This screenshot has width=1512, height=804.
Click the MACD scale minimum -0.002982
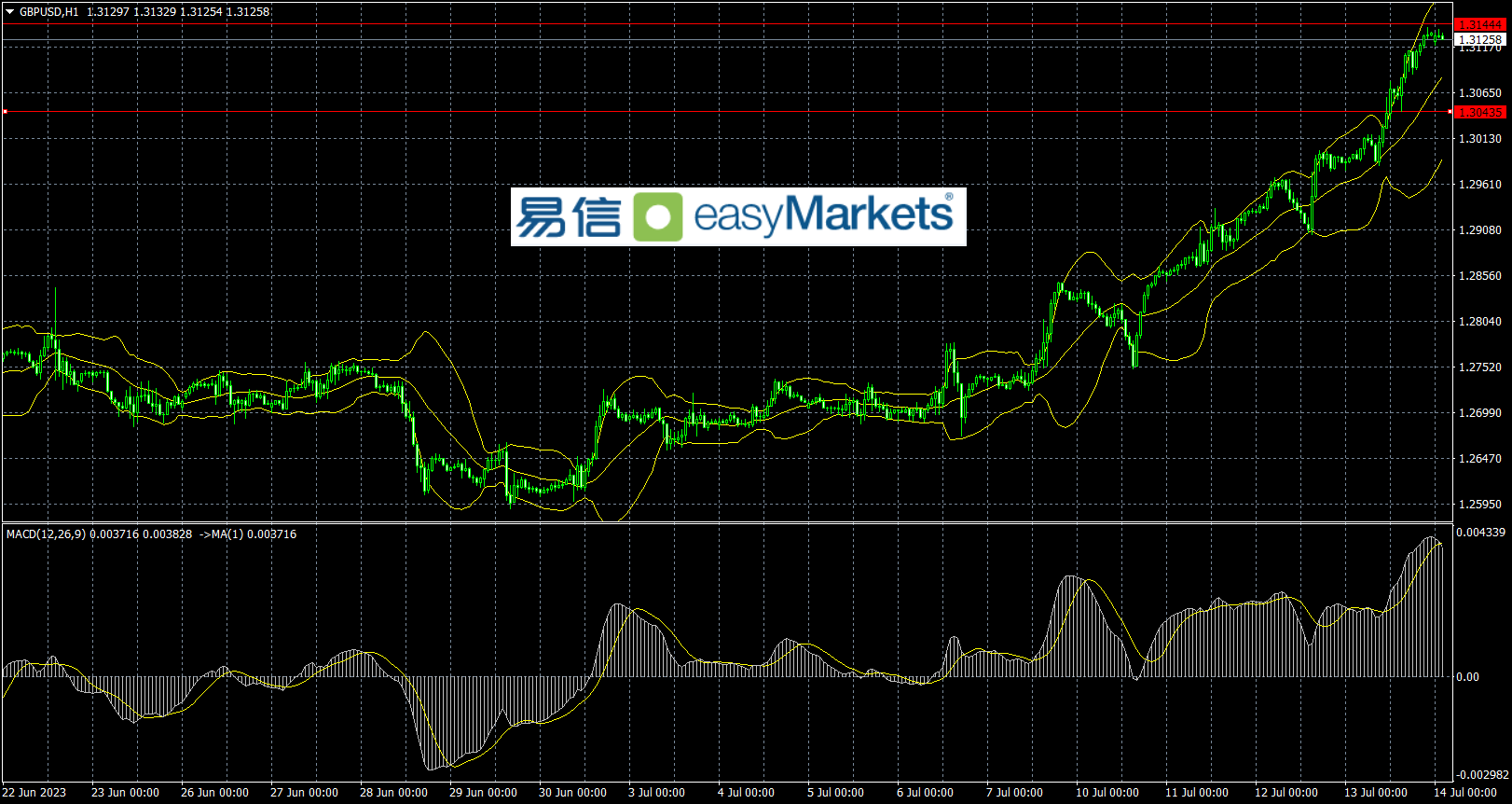pos(1482,775)
